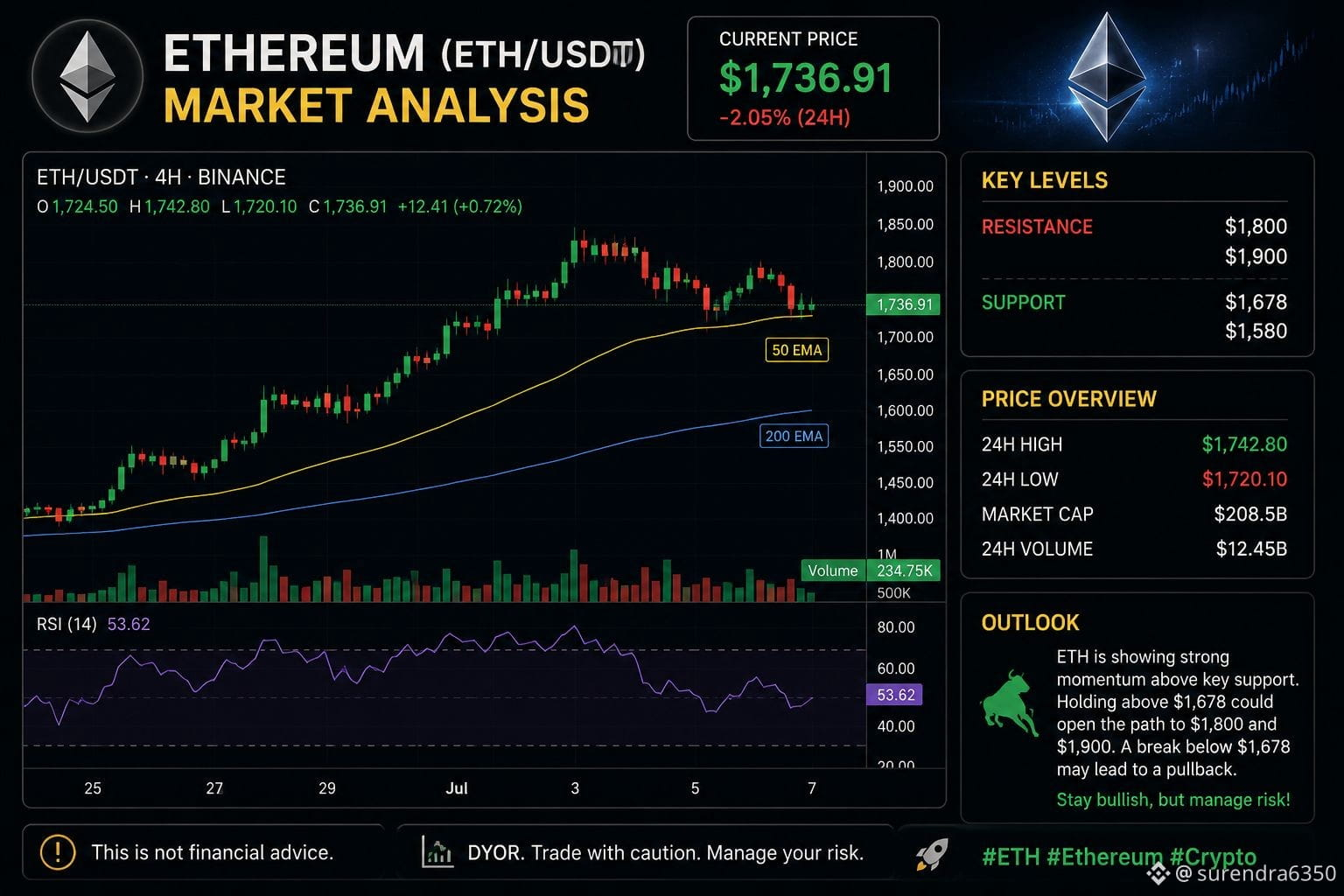The height and width of the screenshot is (896, 1344).
Task: Click the Jul date label on time axis
Action: pyautogui.click(x=457, y=788)
